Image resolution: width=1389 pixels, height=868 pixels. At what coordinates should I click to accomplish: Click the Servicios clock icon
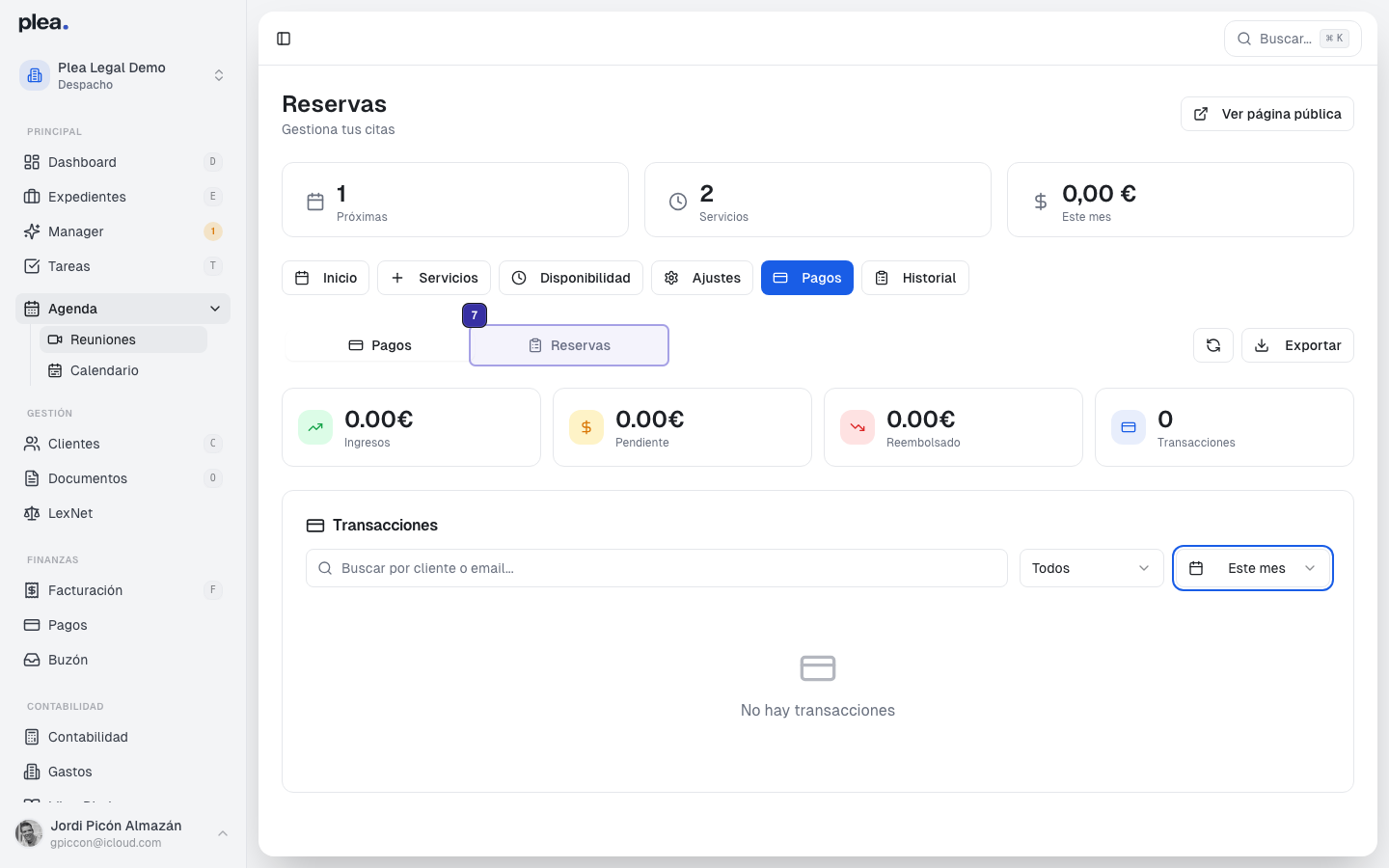tap(678, 202)
